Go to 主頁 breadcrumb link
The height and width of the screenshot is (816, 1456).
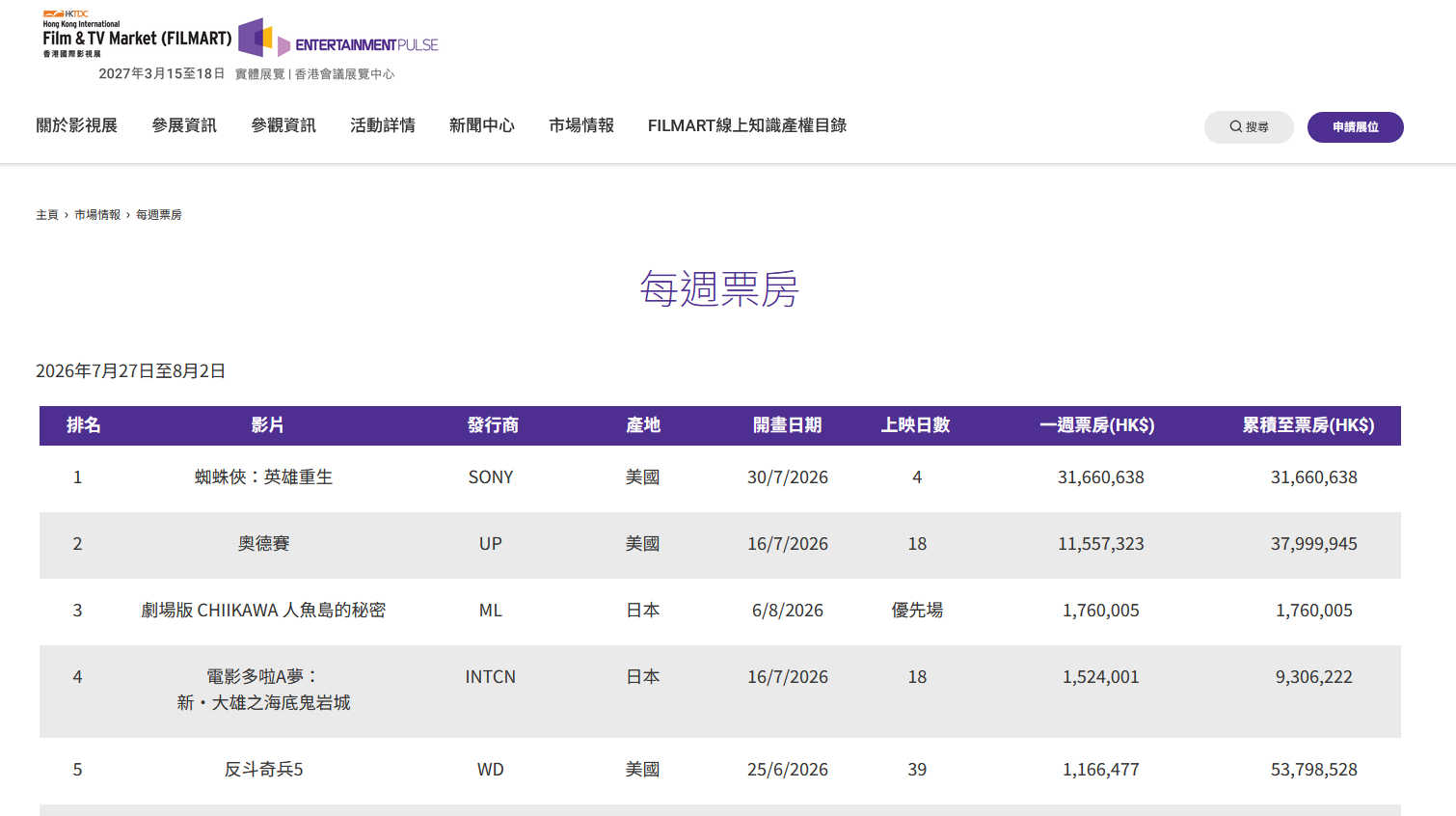point(47,215)
